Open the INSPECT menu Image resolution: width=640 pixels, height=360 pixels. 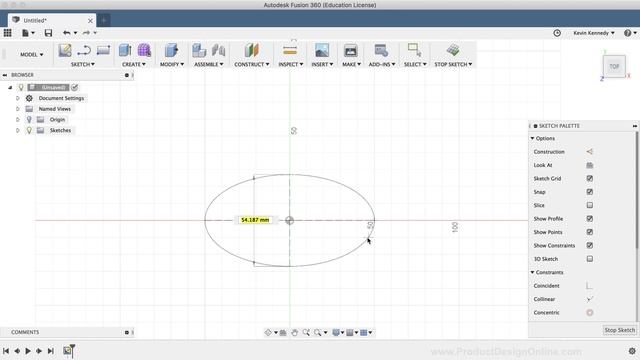point(291,64)
